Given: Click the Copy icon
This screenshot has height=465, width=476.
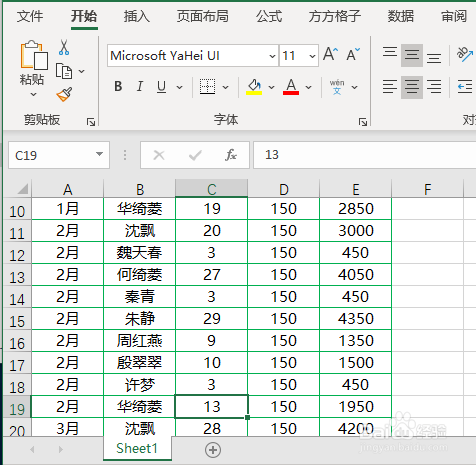Looking at the screenshot, I should (64, 71).
